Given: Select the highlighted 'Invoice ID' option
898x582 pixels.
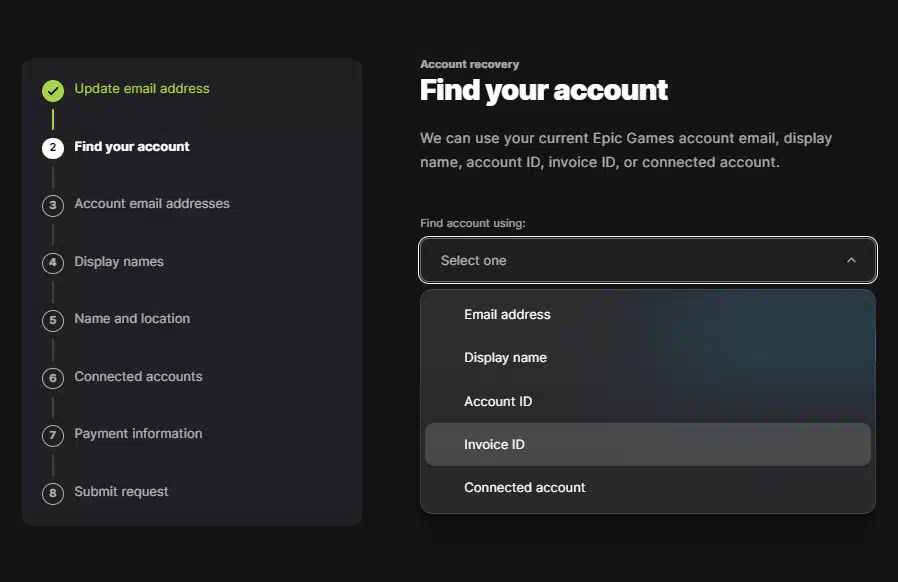Looking at the screenshot, I should pyautogui.click(x=648, y=445).
